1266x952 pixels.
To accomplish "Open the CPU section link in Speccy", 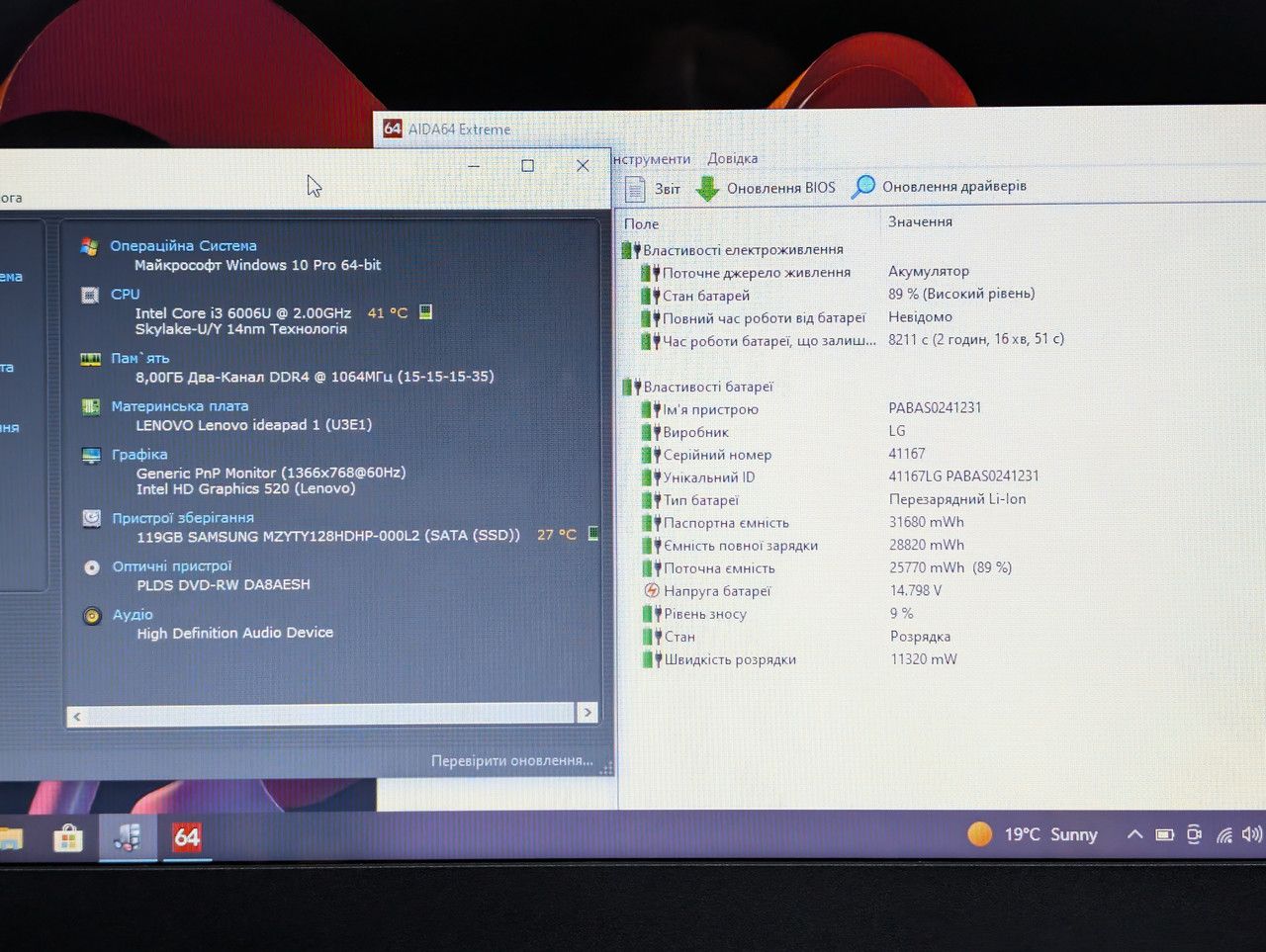I will pyautogui.click(x=126, y=295).
